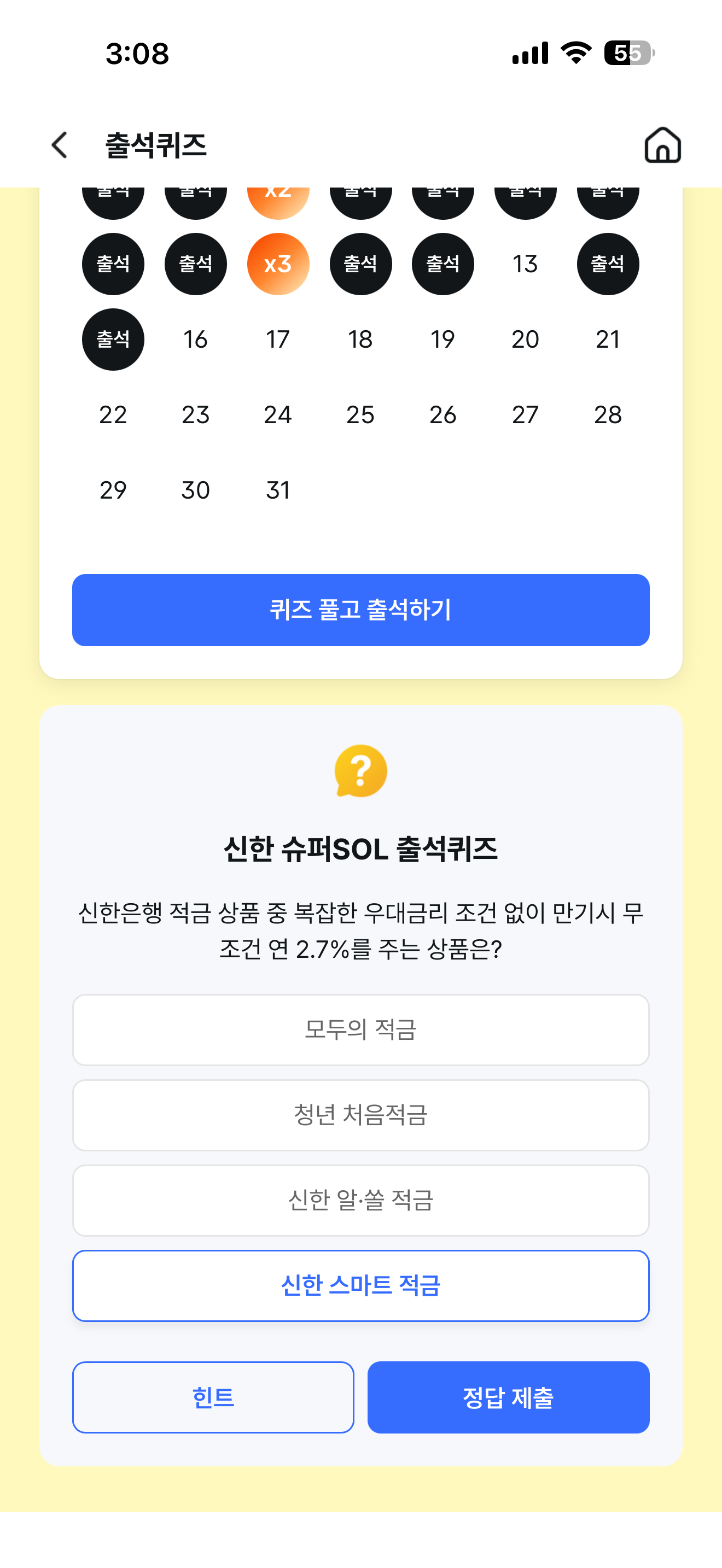Image resolution: width=722 pixels, height=1568 pixels.
Task: Select answer 청년 처음적금
Action: pyautogui.click(x=361, y=1115)
